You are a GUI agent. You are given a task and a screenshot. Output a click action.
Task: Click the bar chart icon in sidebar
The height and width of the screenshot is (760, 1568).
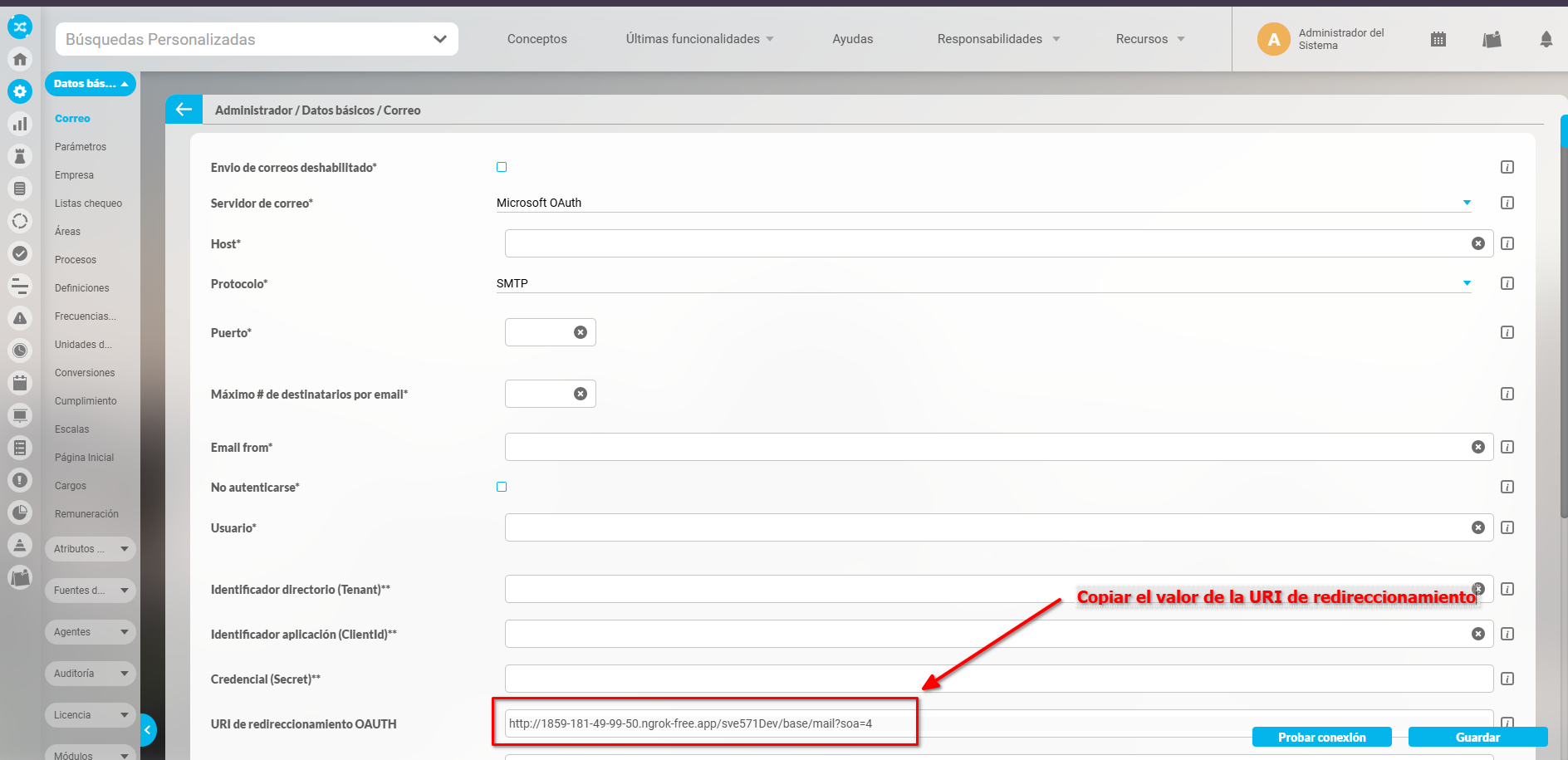pyautogui.click(x=20, y=124)
